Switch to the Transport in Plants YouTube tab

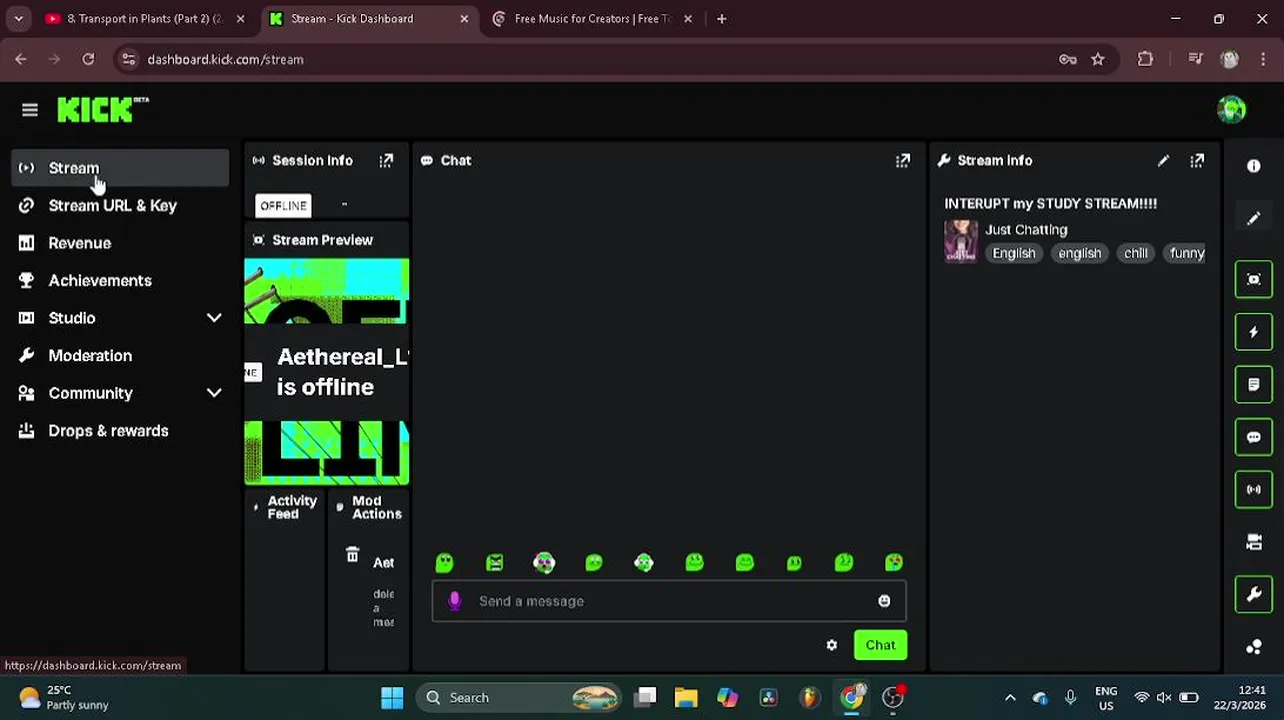(x=143, y=19)
